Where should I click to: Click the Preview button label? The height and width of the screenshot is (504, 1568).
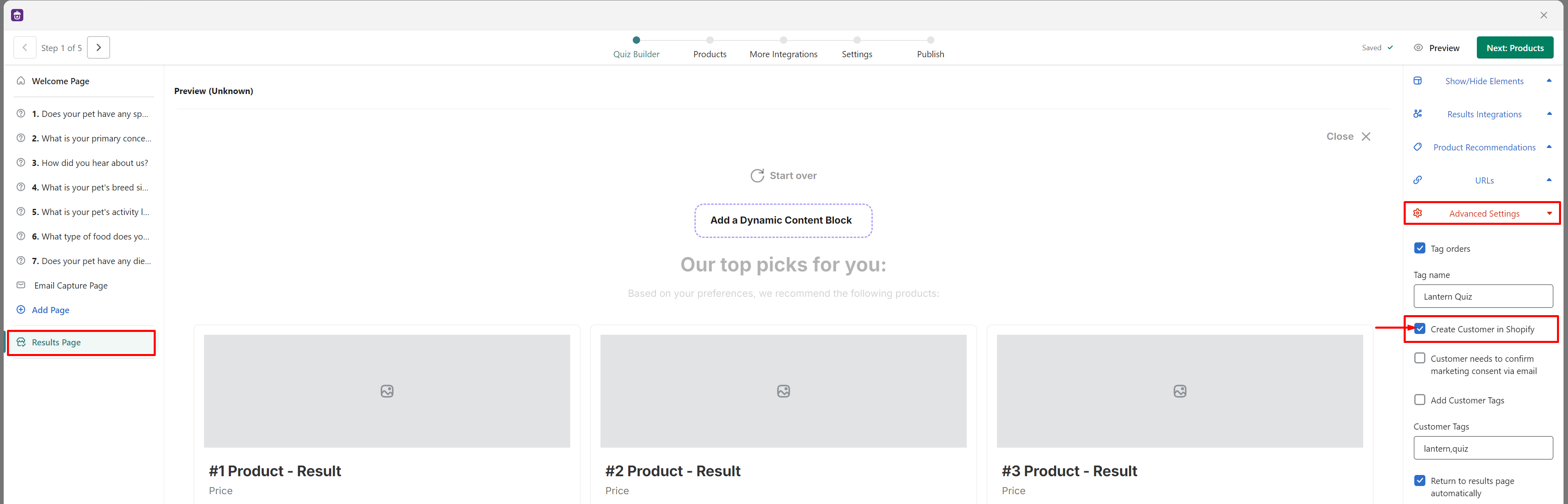tap(1444, 48)
